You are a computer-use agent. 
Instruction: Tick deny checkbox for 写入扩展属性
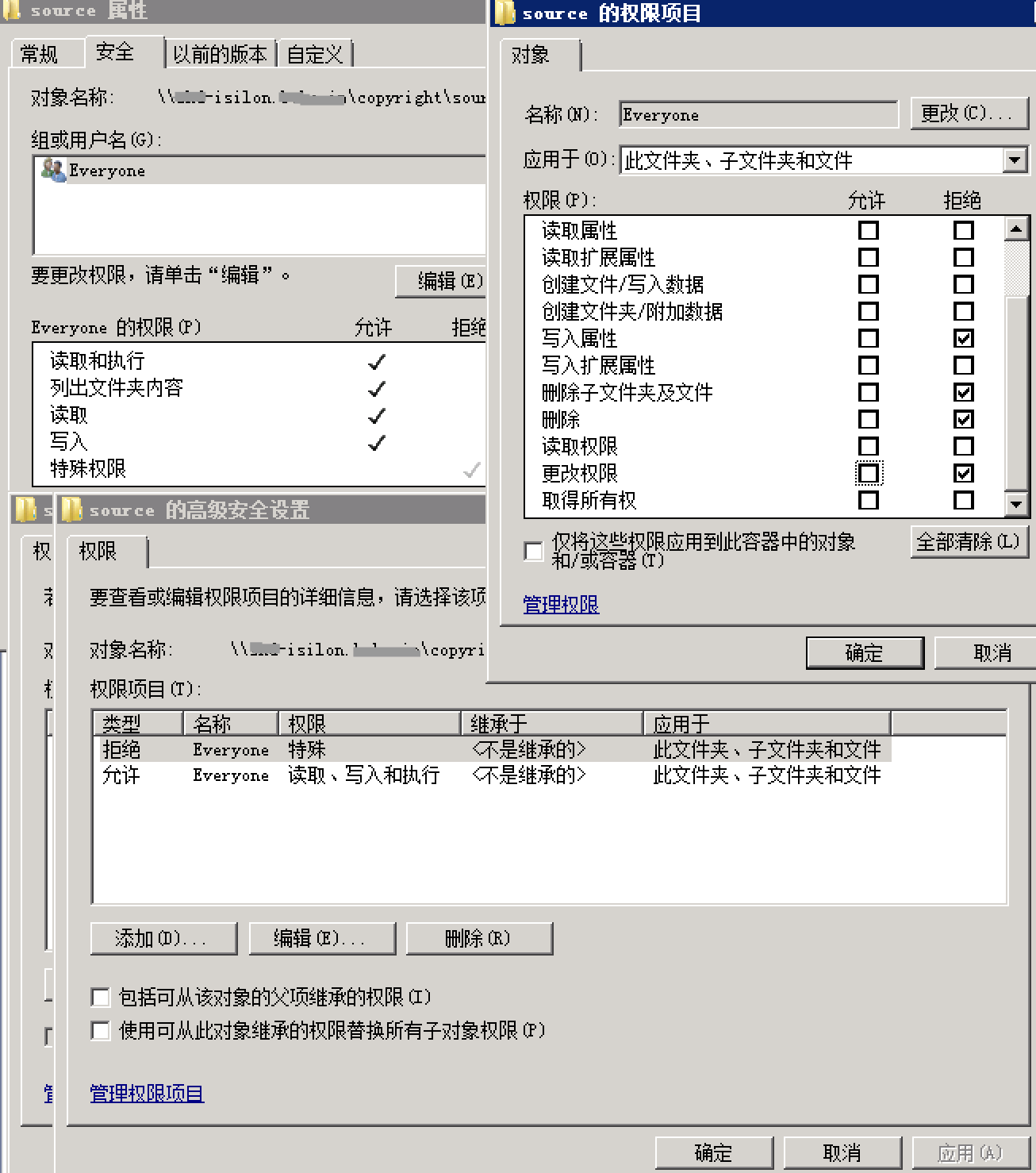pos(964,365)
